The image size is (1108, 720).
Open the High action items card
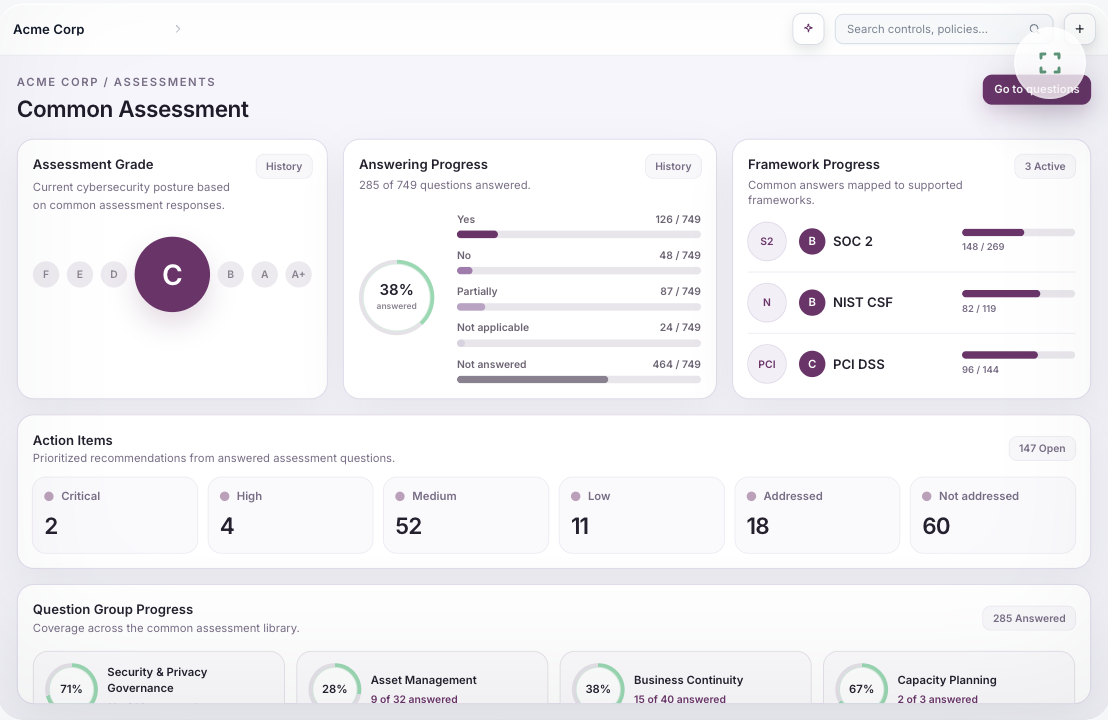290,515
